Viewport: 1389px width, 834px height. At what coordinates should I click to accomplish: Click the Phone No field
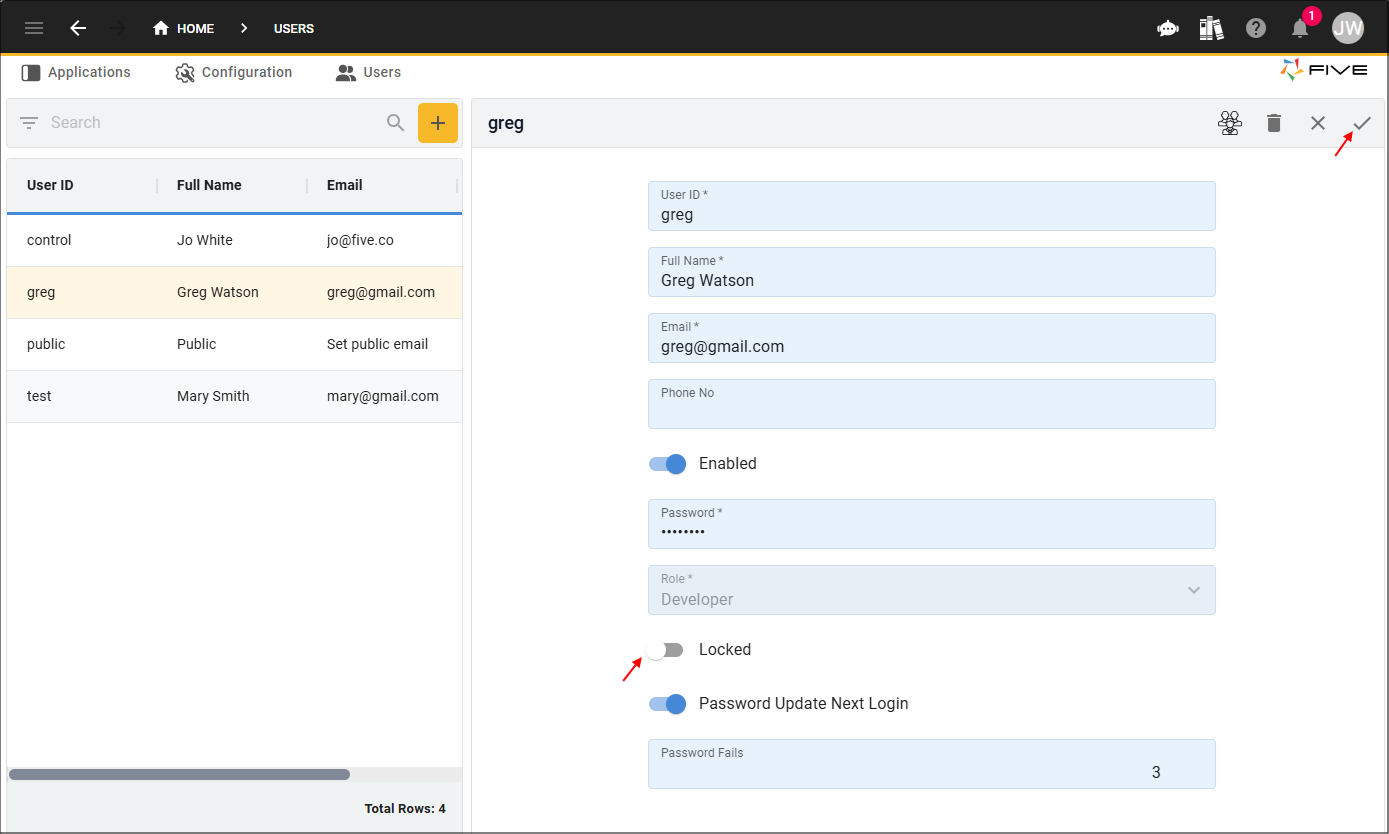click(932, 404)
